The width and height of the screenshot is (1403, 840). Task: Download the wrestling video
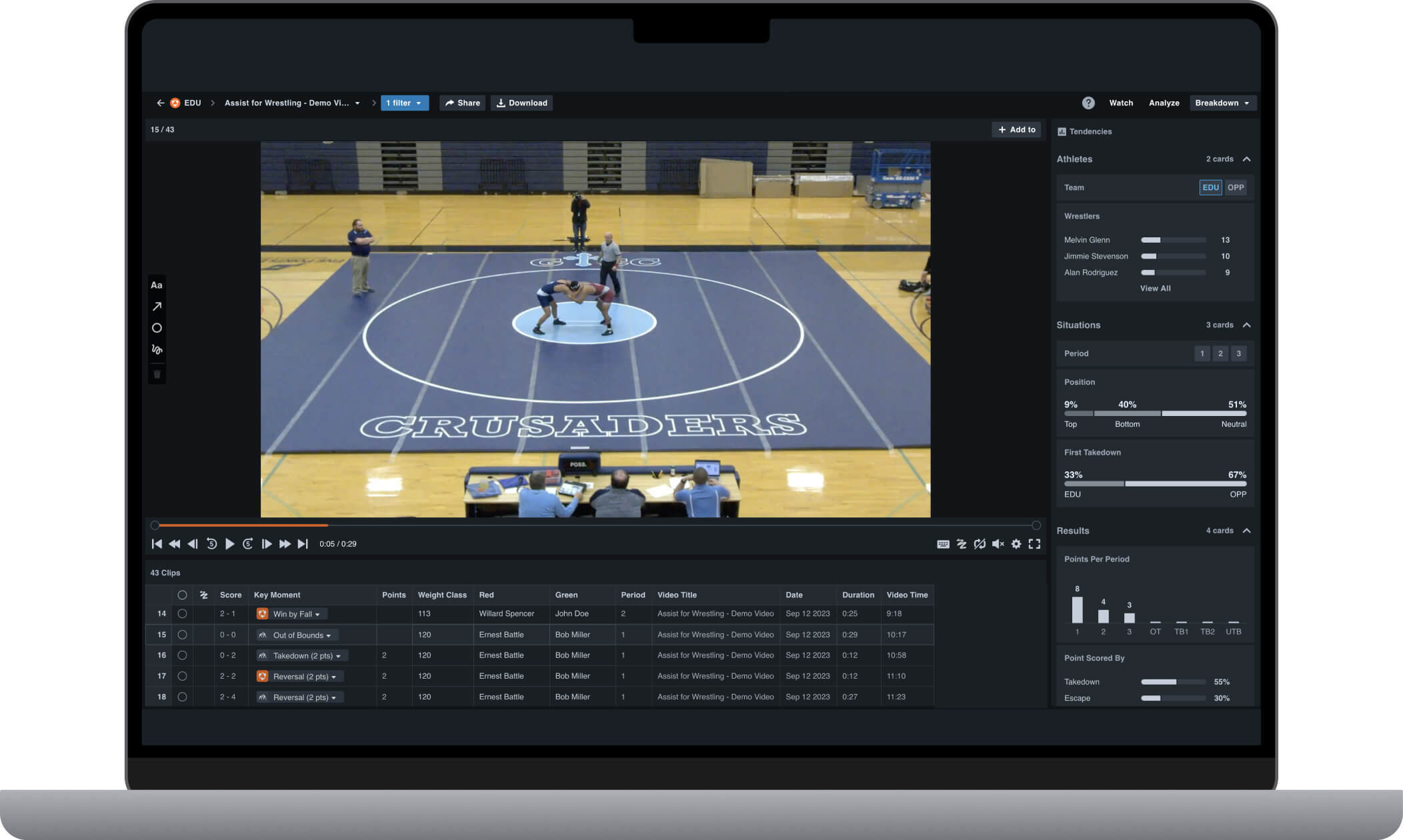pyautogui.click(x=521, y=103)
